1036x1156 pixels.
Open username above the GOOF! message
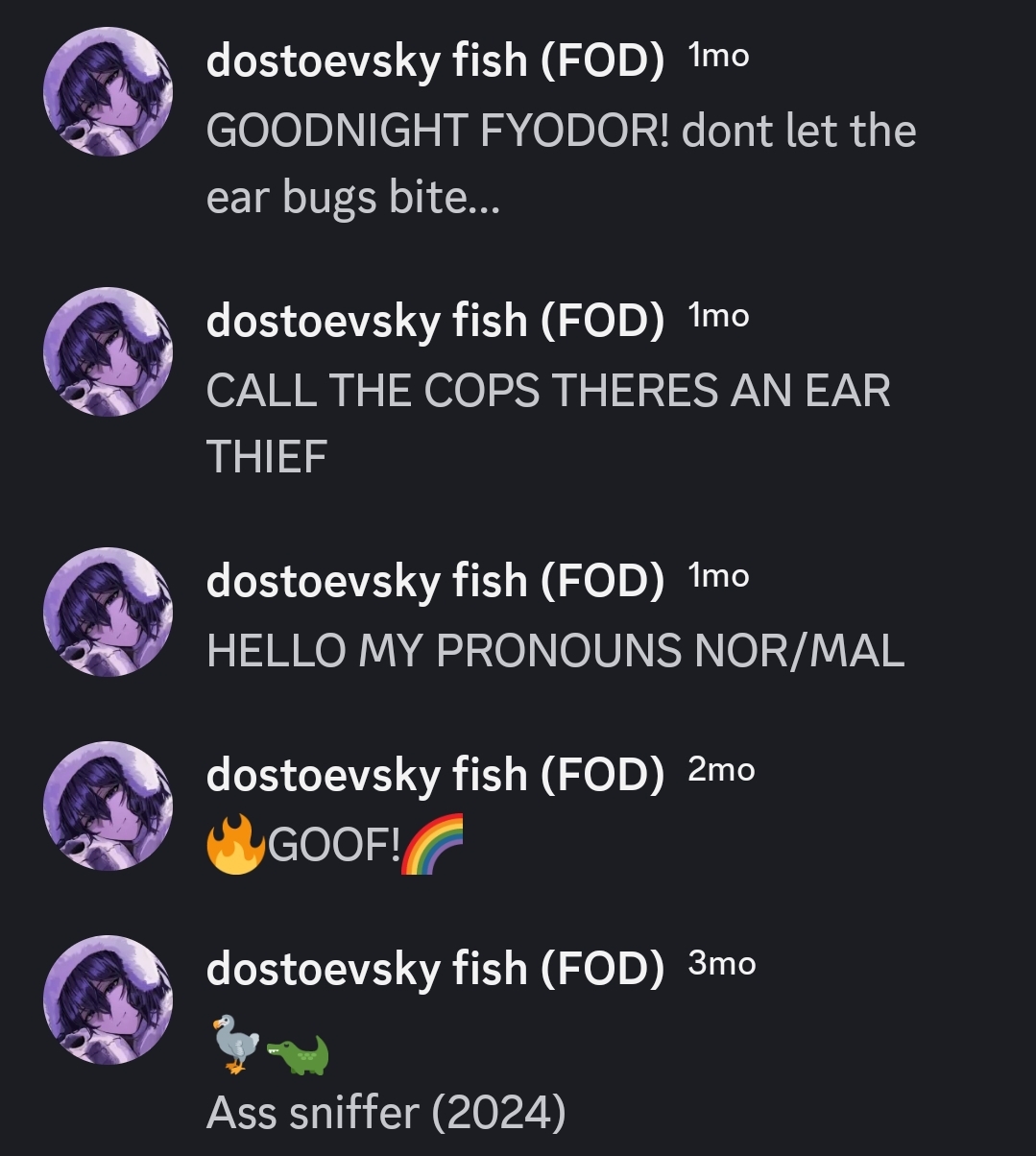click(435, 776)
